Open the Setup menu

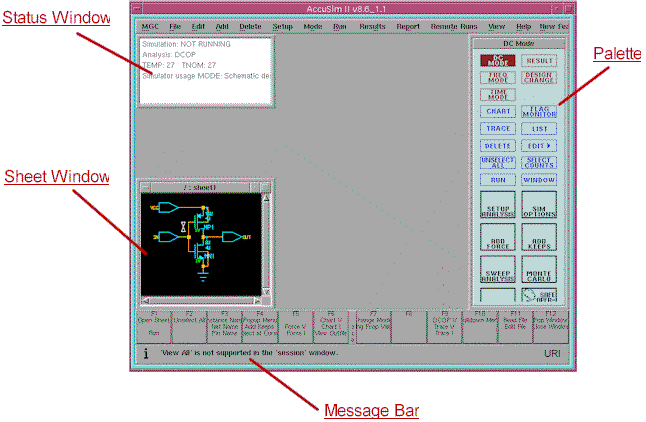coord(283,26)
